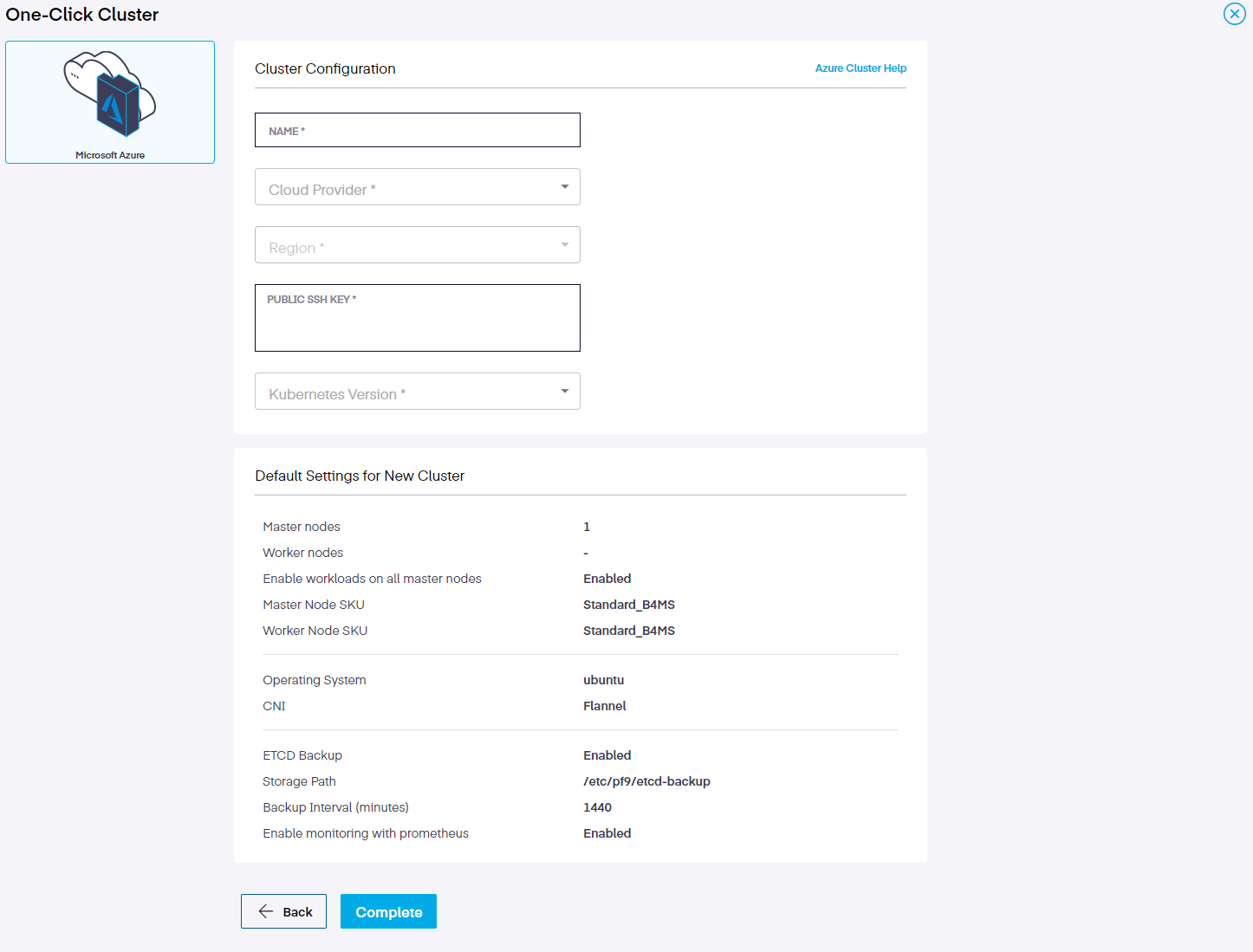The width and height of the screenshot is (1253, 952).
Task: Click the Enabled value next to ETCD Backup
Action: [607, 754]
